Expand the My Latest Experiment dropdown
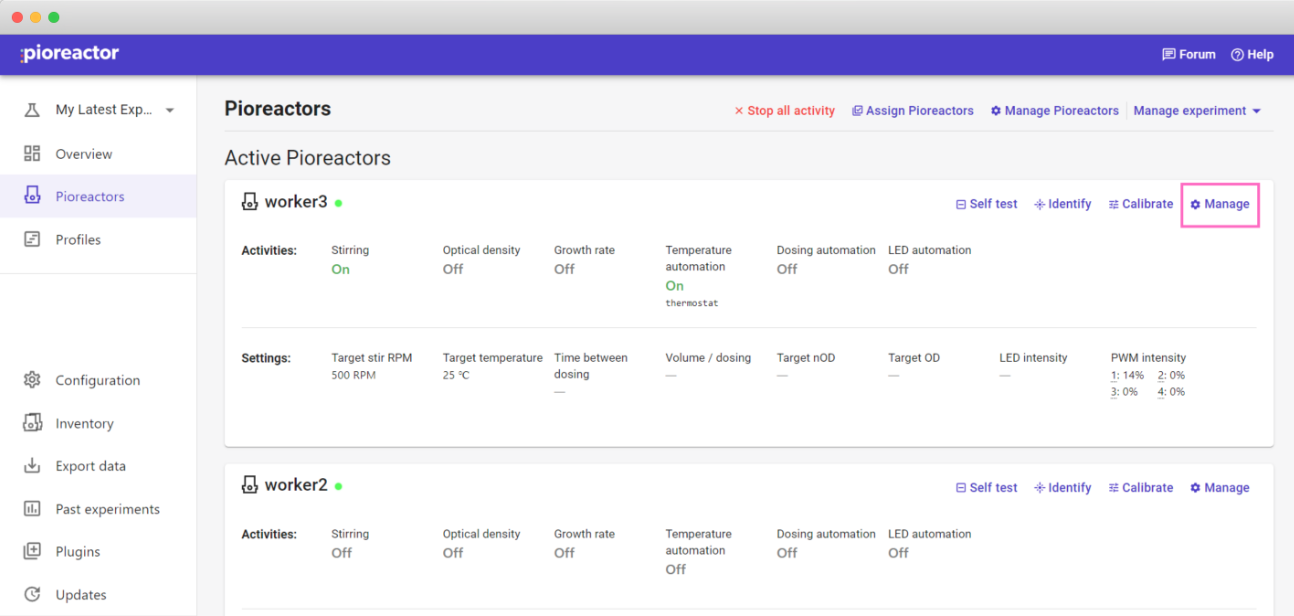Viewport: 1294px width, 616px height. point(169,110)
